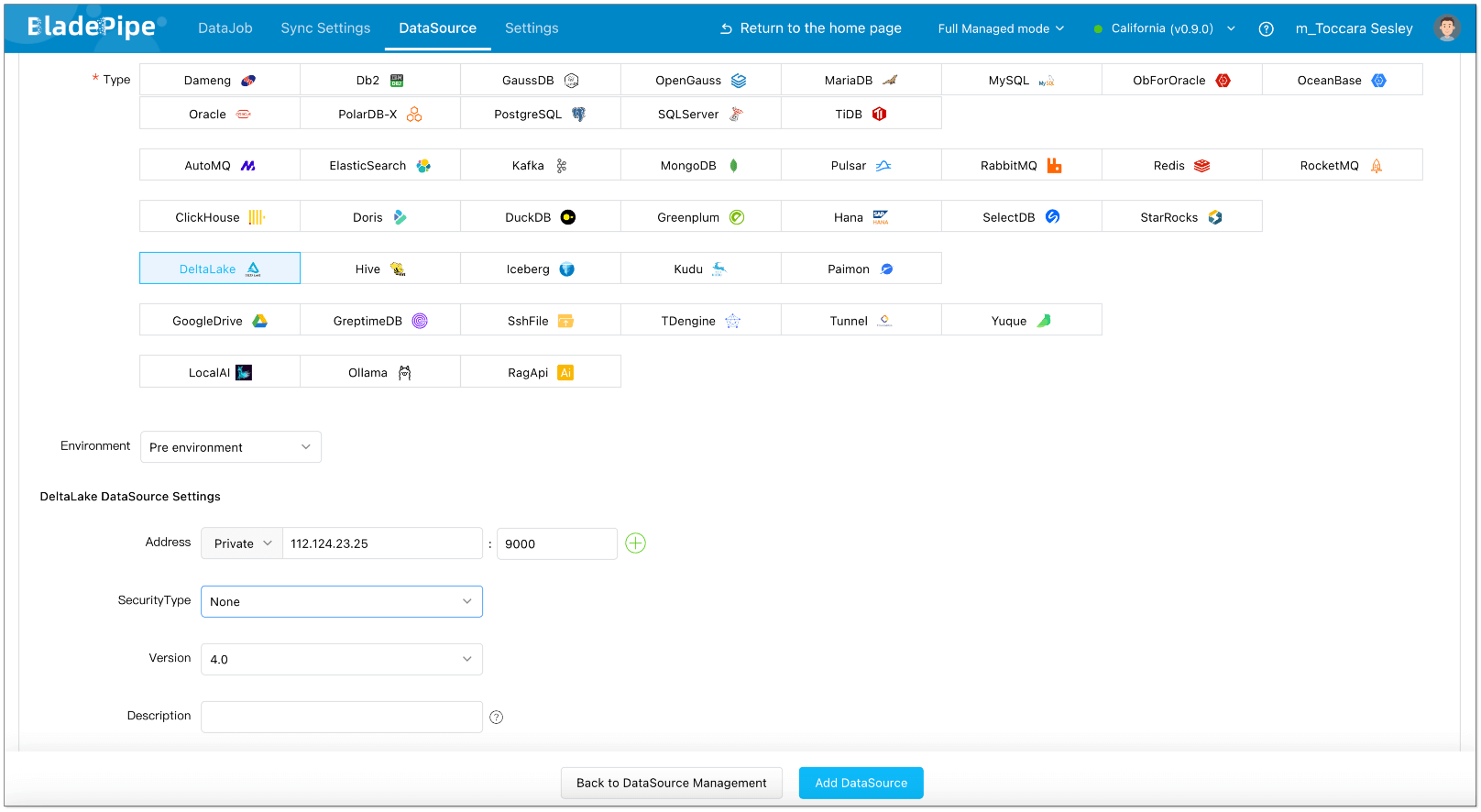Click the BladePipe logo
Screen dimensions: 1481x812
(x=92, y=27)
